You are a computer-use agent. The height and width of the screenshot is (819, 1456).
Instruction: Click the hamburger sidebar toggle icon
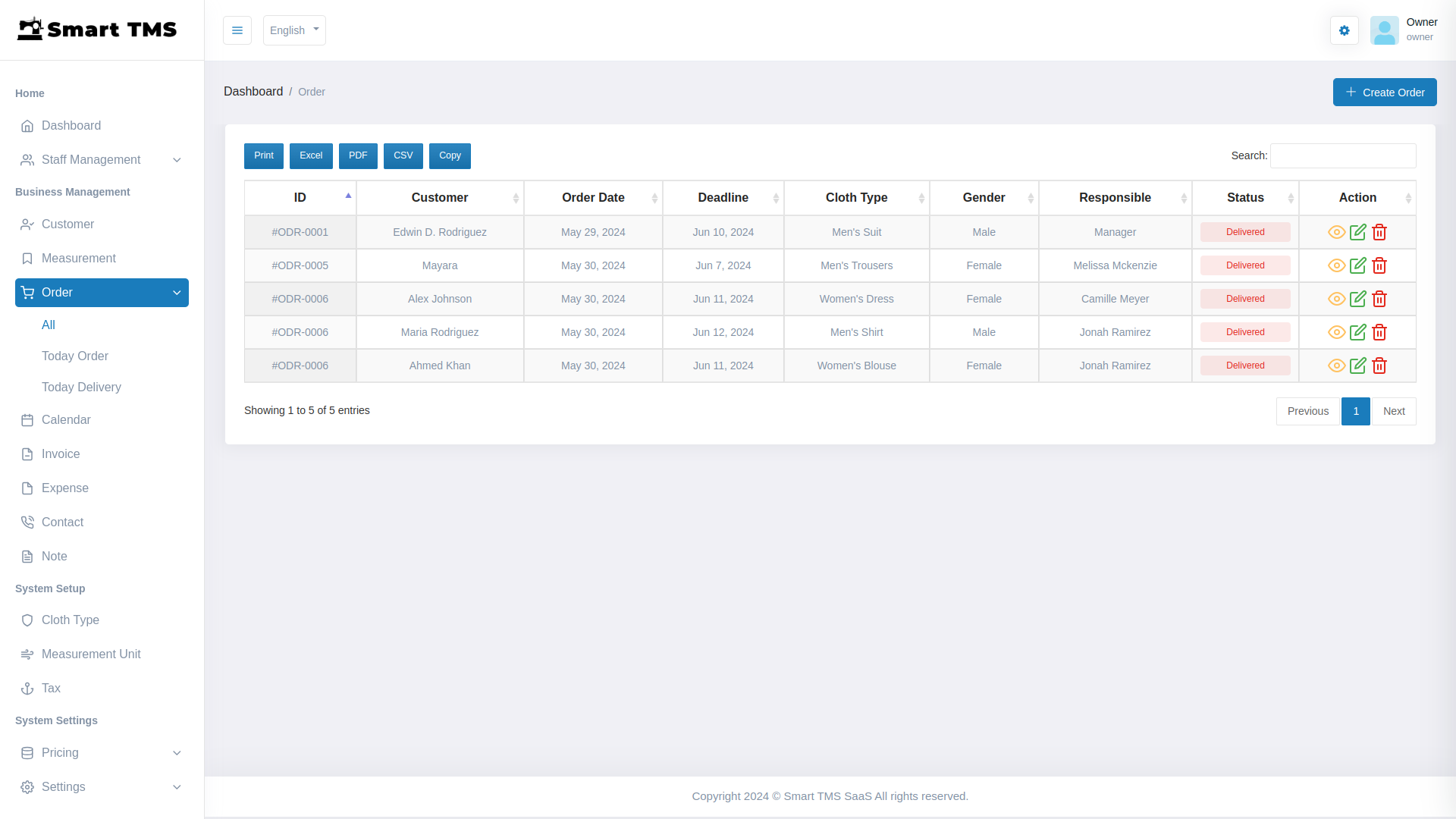237,30
